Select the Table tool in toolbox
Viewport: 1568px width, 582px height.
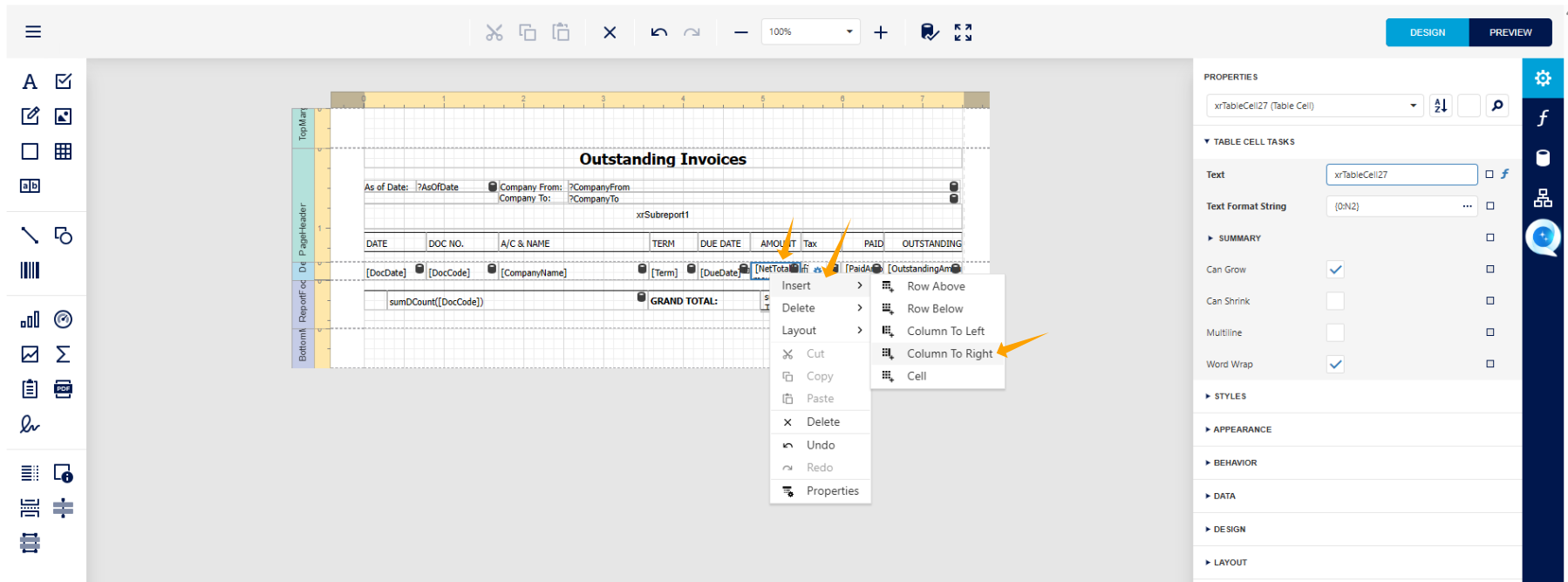63,151
